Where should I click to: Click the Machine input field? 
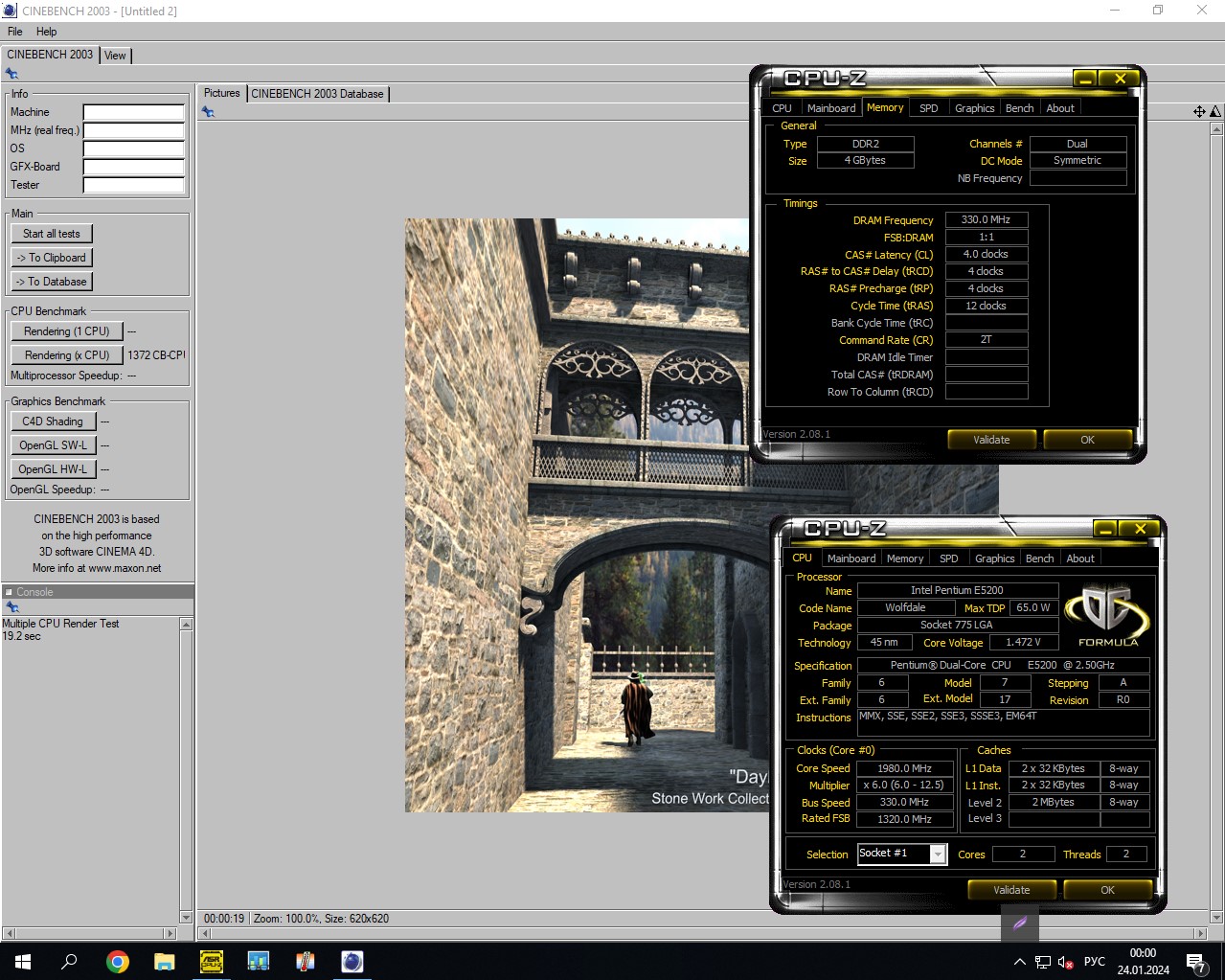pos(133,112)
